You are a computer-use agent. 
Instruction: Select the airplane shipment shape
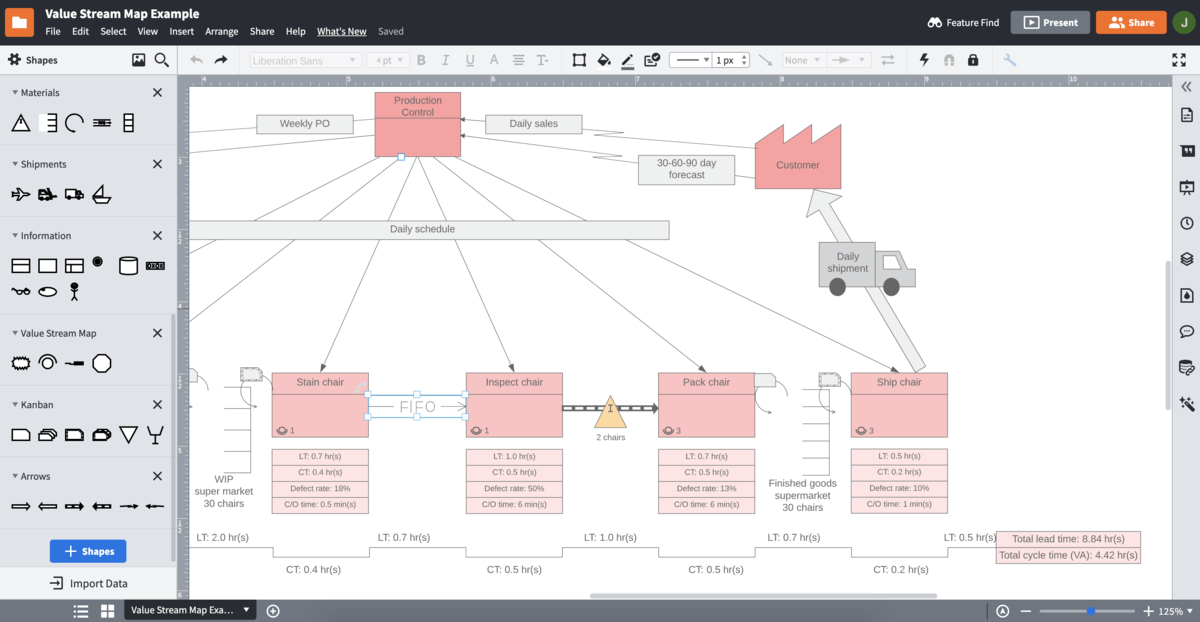[x=20, y=194]
